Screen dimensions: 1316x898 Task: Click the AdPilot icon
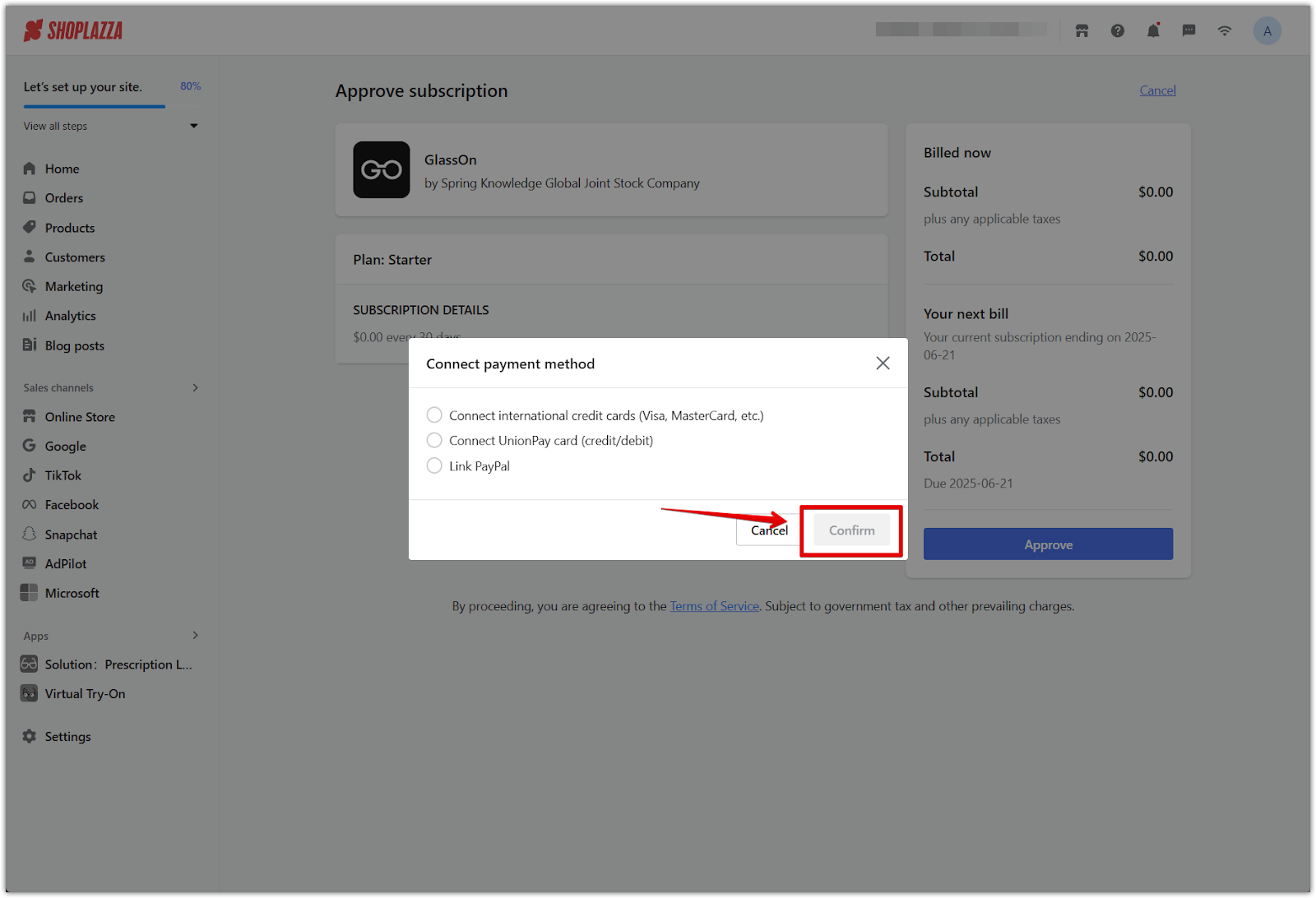pyautogui.click(x=30, y=563)
